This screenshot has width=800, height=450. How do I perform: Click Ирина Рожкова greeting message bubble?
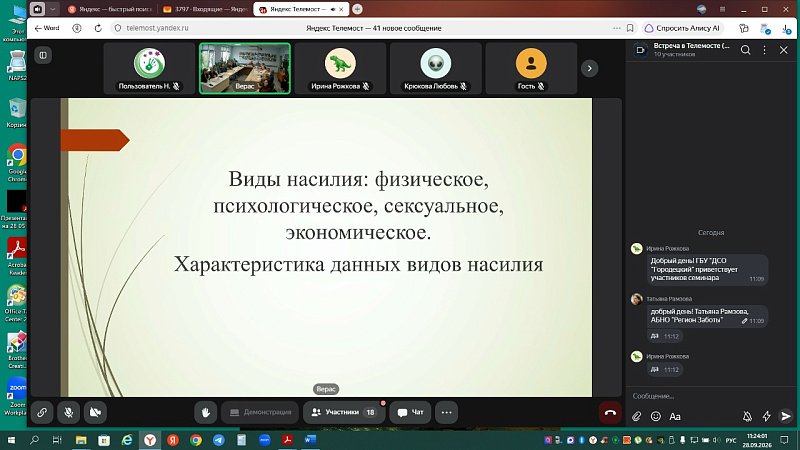(x=707, y=269)
